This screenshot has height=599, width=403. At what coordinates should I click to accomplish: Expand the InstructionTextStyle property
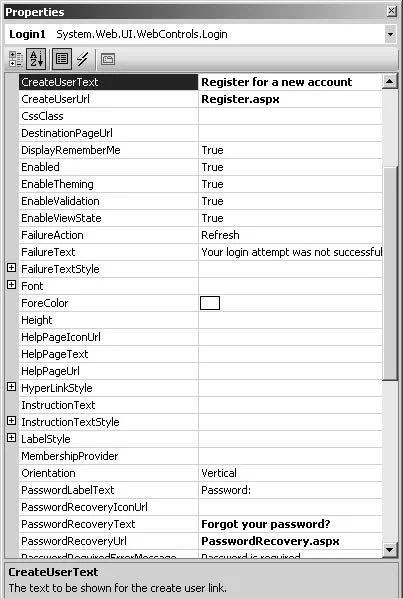pos(11,421)
